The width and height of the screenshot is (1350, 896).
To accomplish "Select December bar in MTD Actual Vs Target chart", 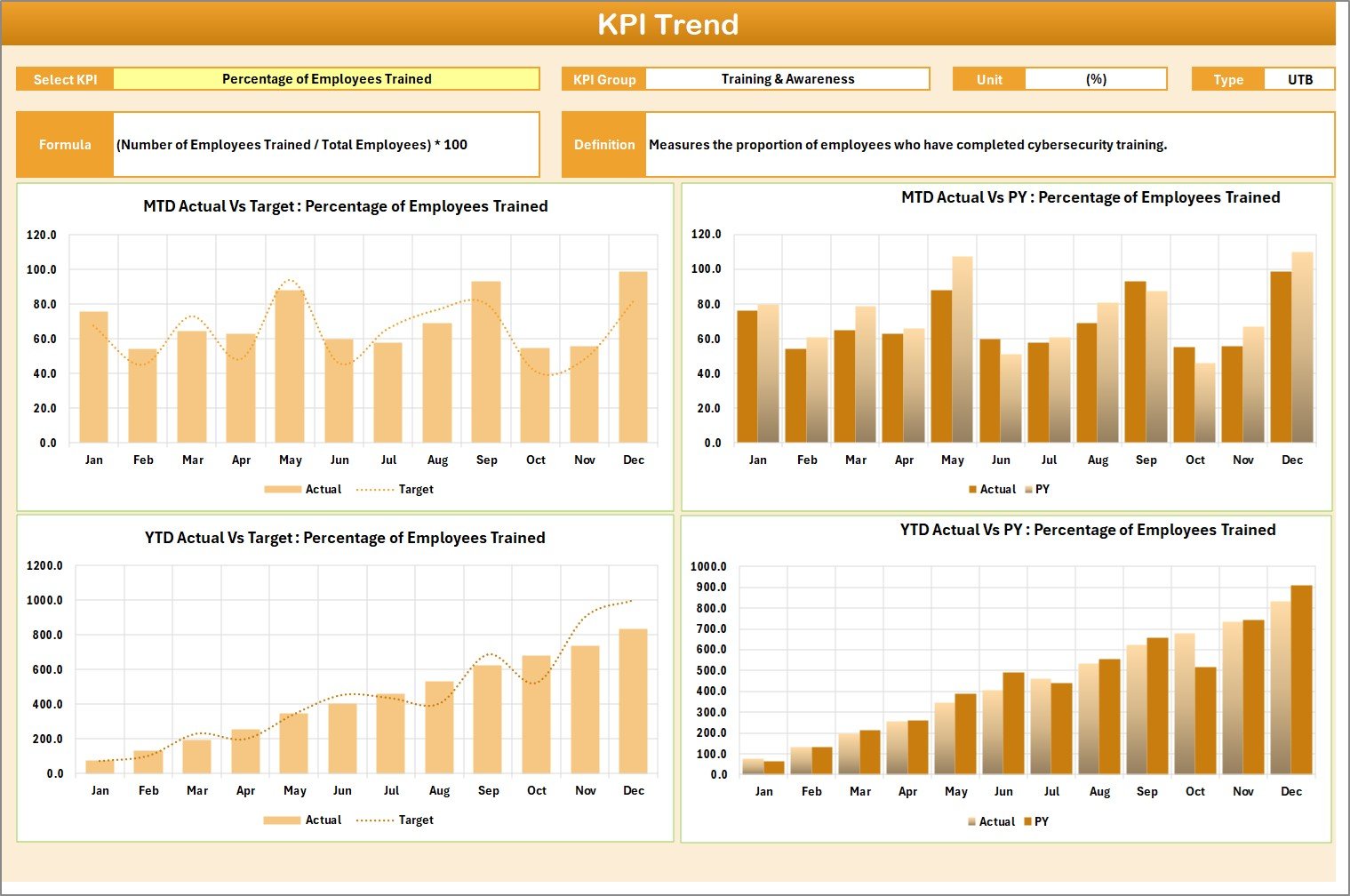I will pyautogui.click(x=633, y=357).
